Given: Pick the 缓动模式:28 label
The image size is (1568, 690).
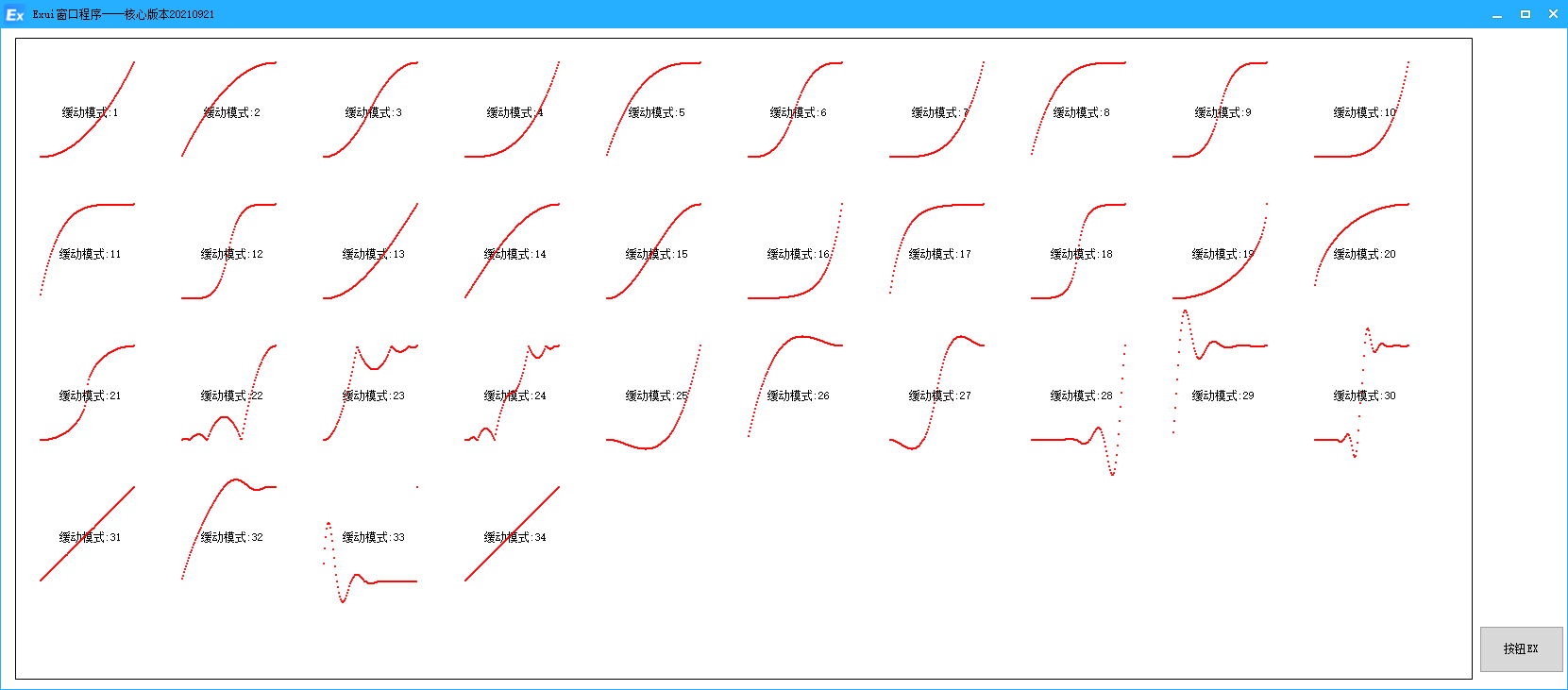Looking at the screenshot, I should tap(1082, 395).
